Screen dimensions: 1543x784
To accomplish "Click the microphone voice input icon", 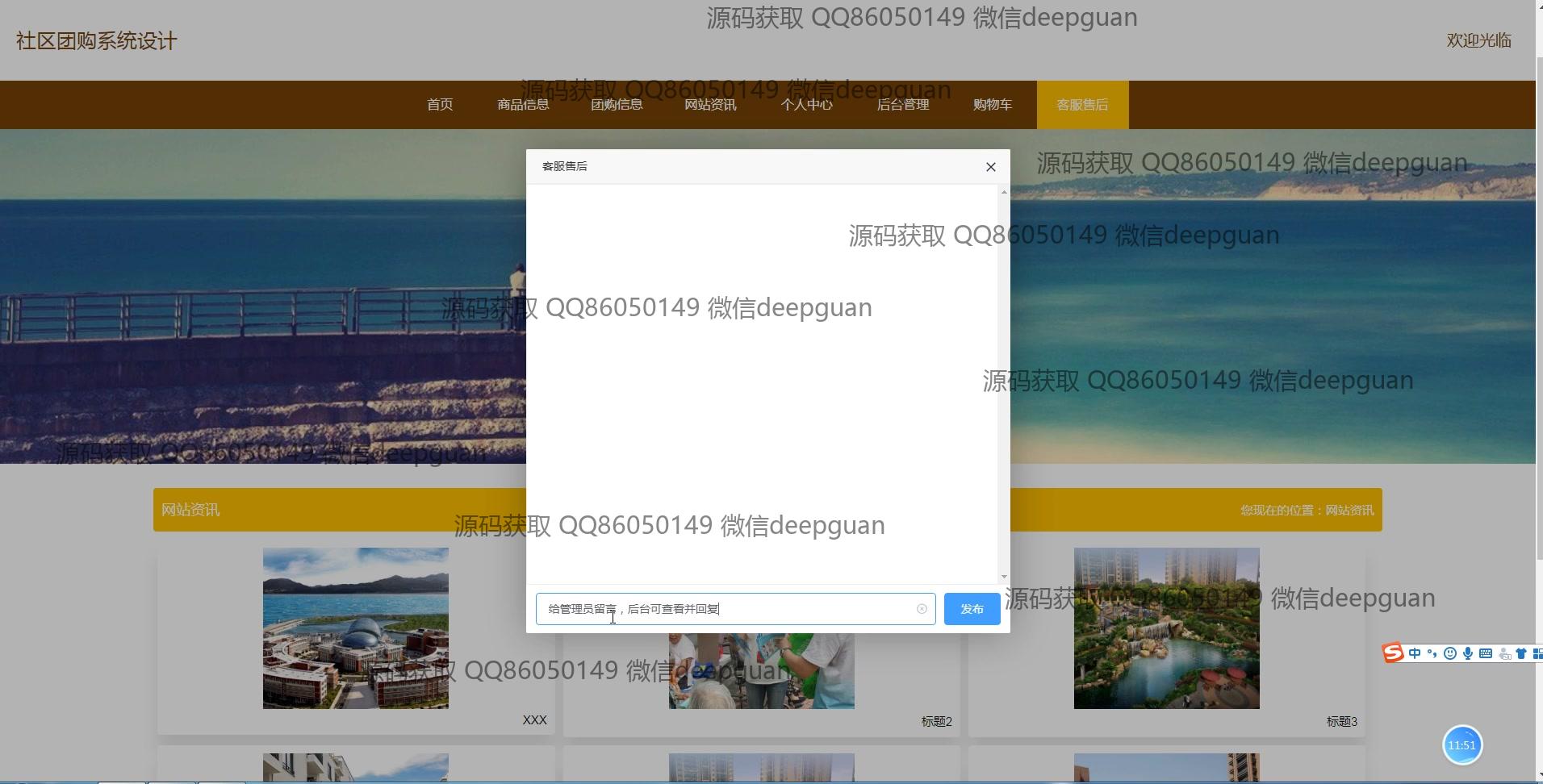I will click(x=1468, y=653).
